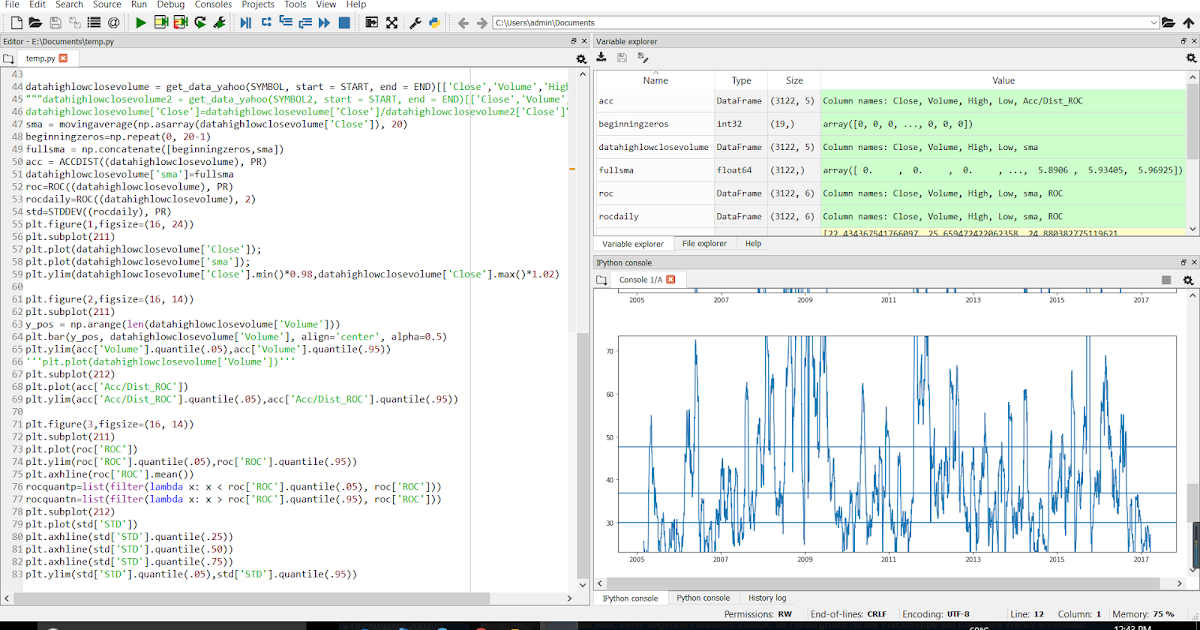Open the IPython console options gear menu
The image size is (1200, 630).
[1189, 282]
